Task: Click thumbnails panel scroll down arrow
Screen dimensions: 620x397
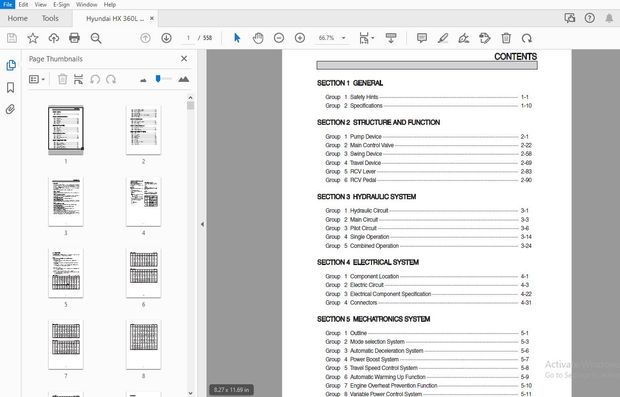Action: [x=190, y=393]
